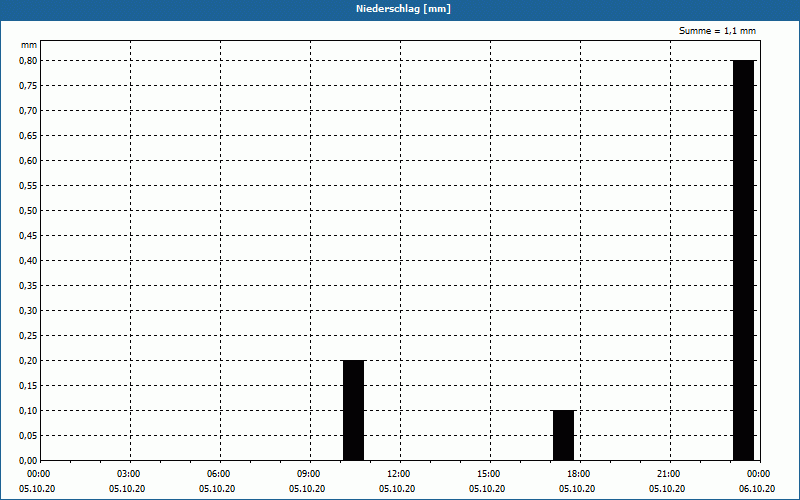Select the 0,05 y-axis label
This screenshot has width=800, height=500.
[28, 436]
